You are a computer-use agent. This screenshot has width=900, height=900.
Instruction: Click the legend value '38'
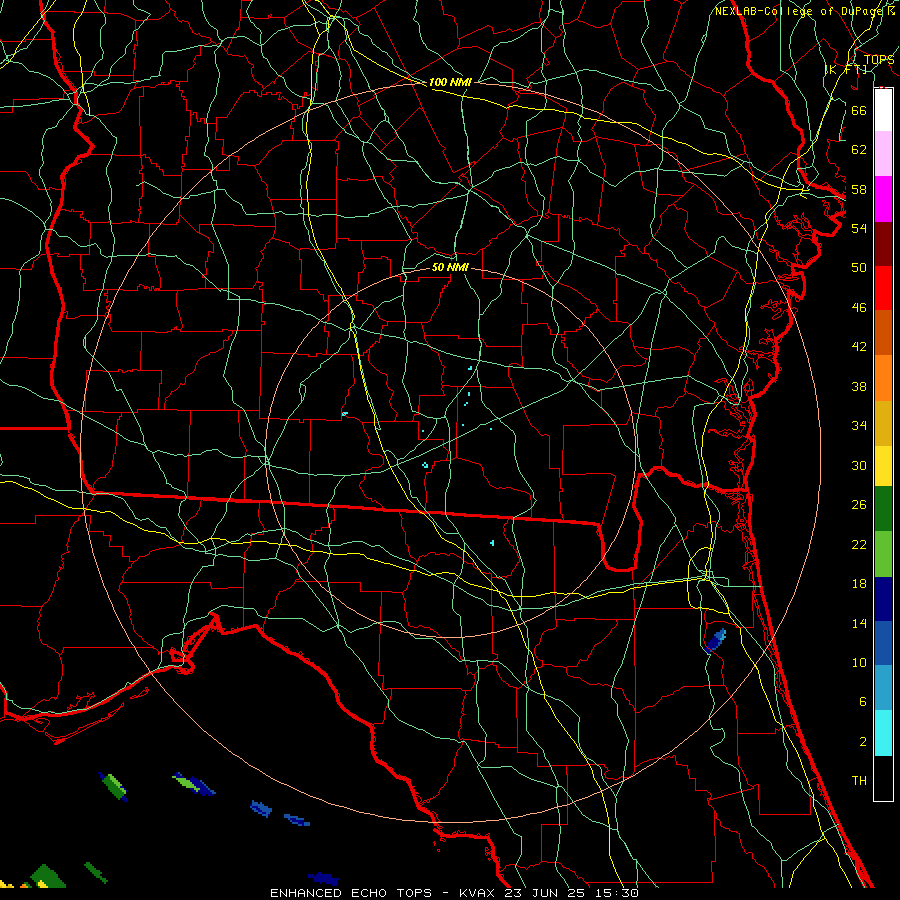coord(859,387)
